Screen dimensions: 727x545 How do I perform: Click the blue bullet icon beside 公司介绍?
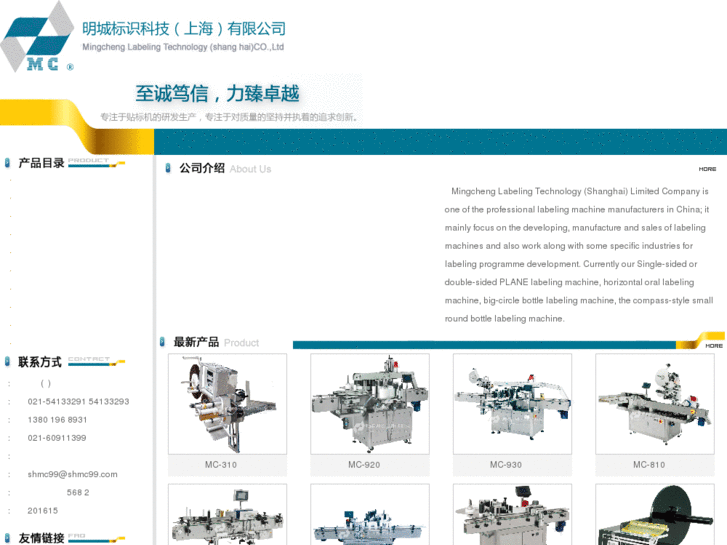(x=168, y=168)
